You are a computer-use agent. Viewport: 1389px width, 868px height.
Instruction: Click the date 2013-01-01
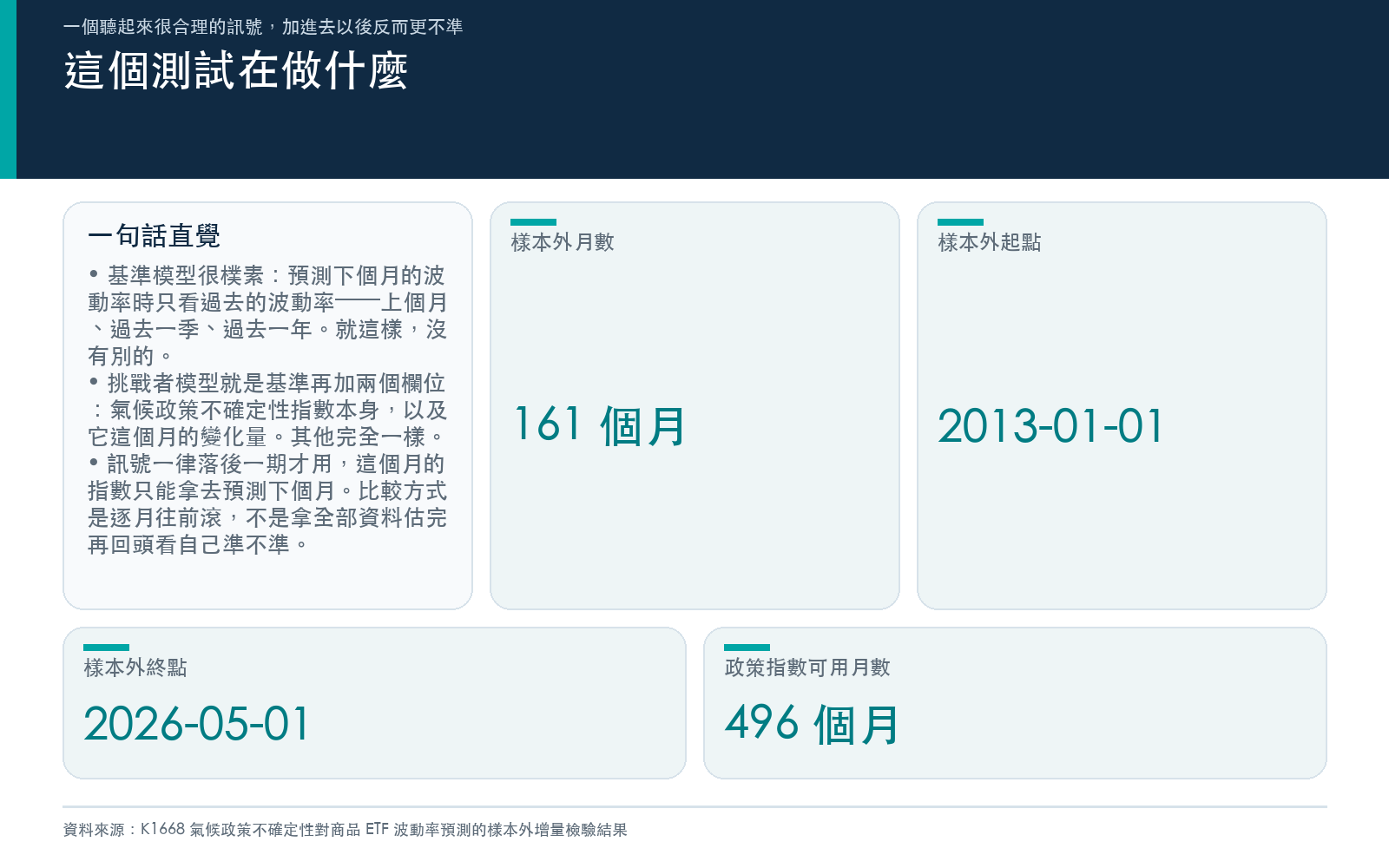1050,426
